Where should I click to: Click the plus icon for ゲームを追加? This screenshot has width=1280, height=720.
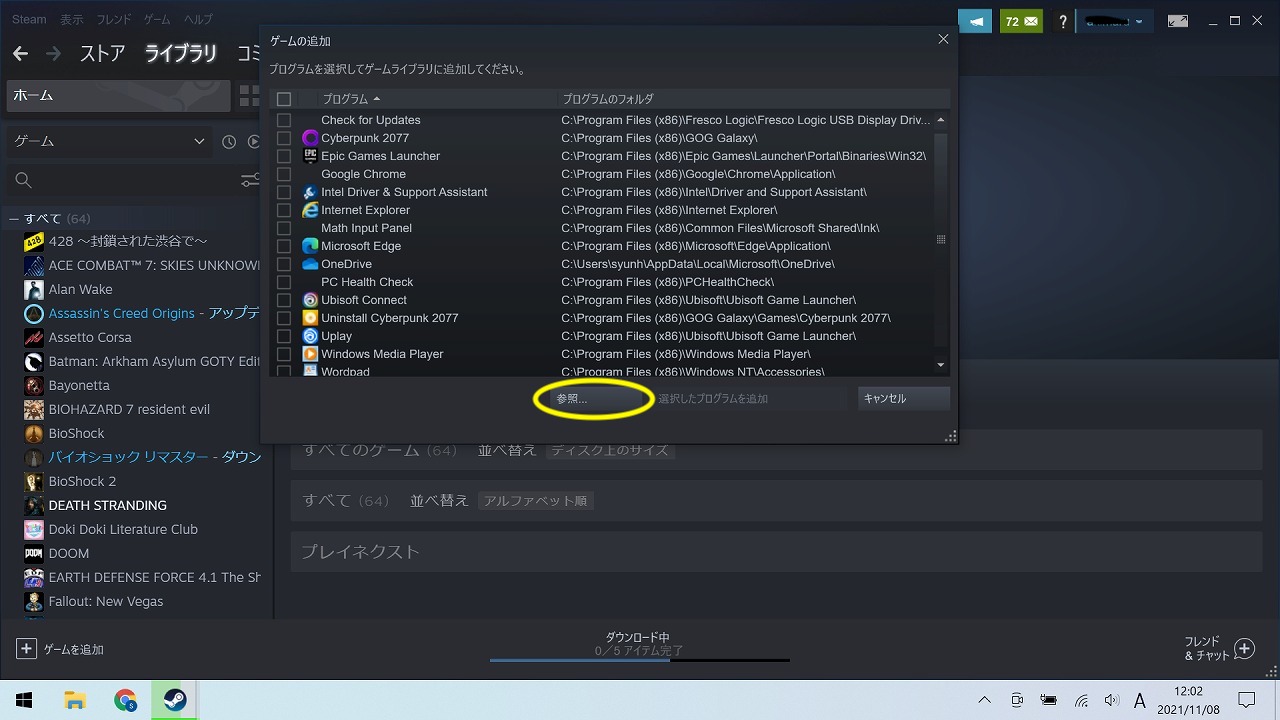click(26, 649)
